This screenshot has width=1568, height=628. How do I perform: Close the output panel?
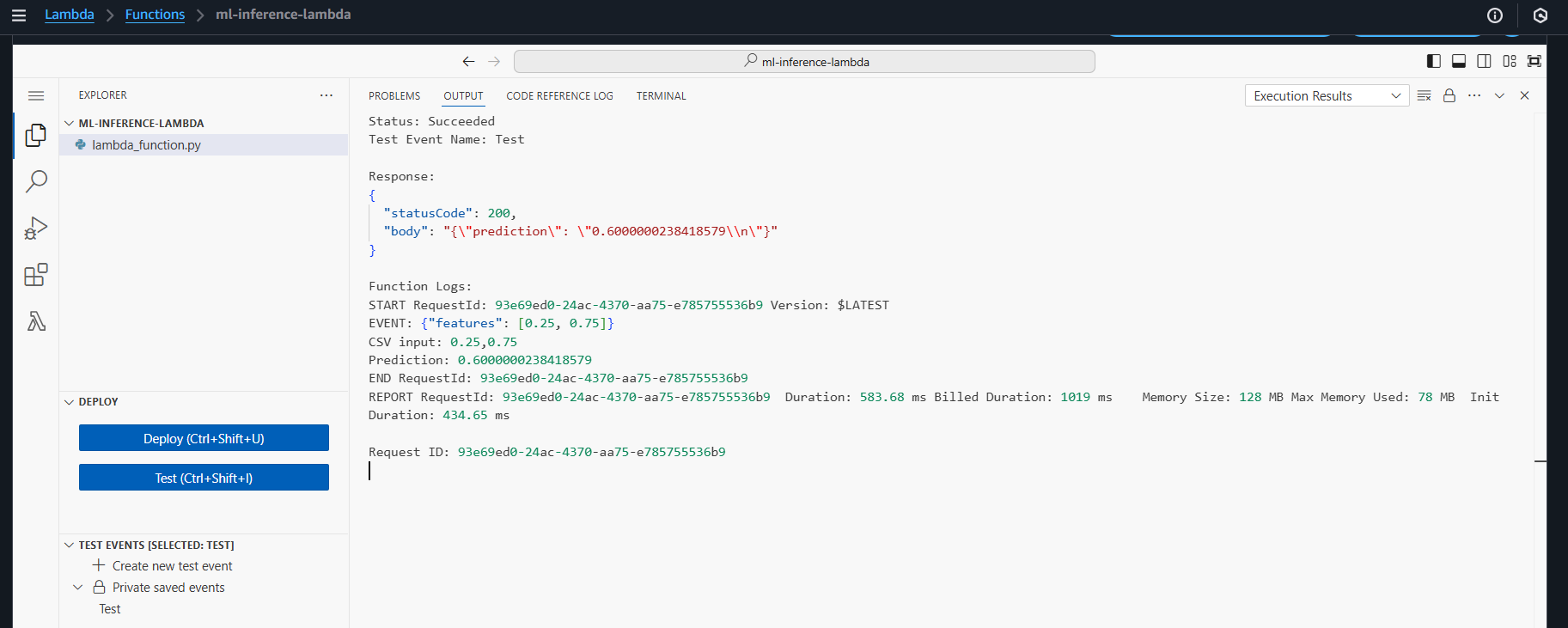(x=1524, y=95)
